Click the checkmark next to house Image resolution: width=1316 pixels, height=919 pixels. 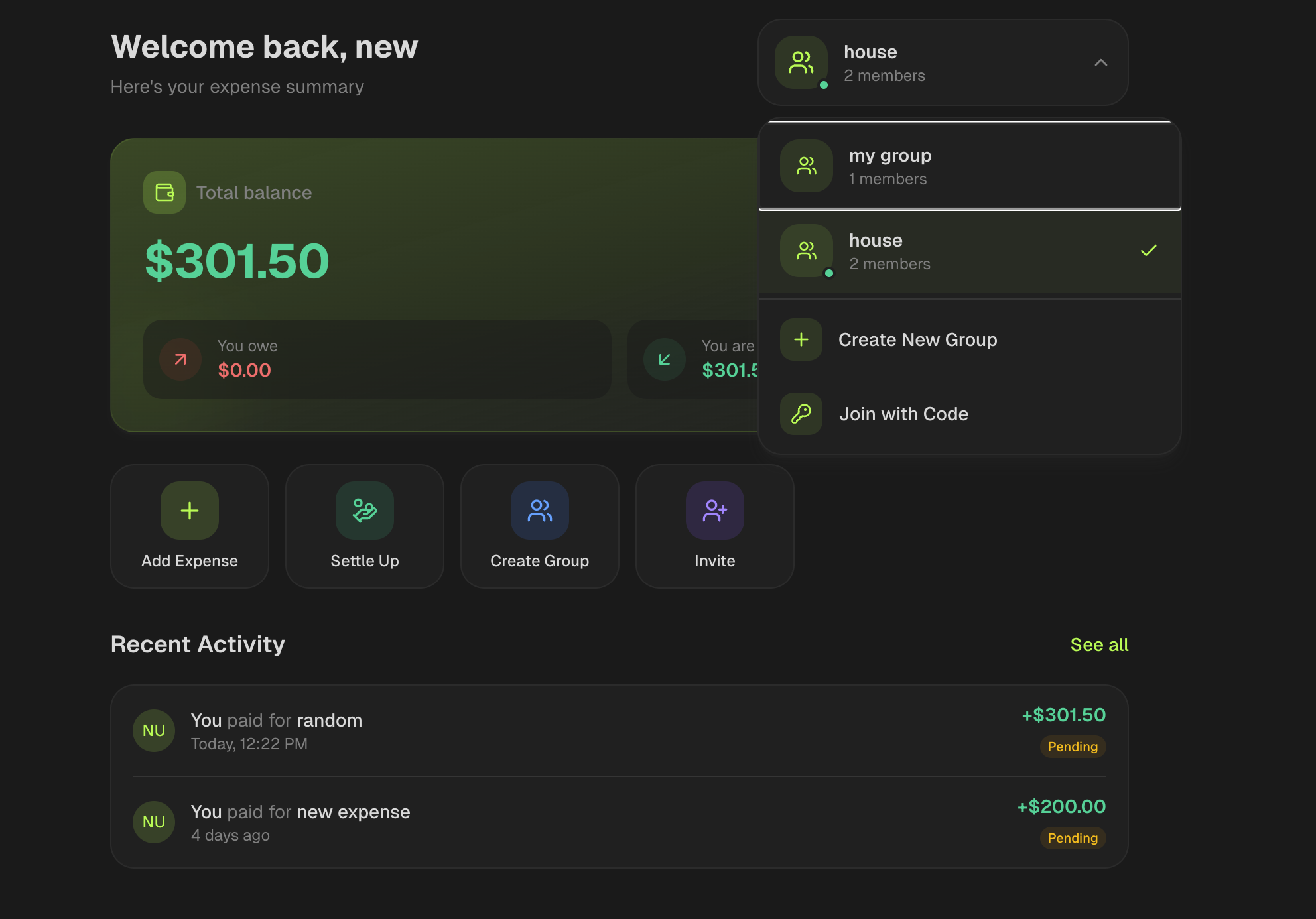pyautogui.click(x=1148, y=251)
